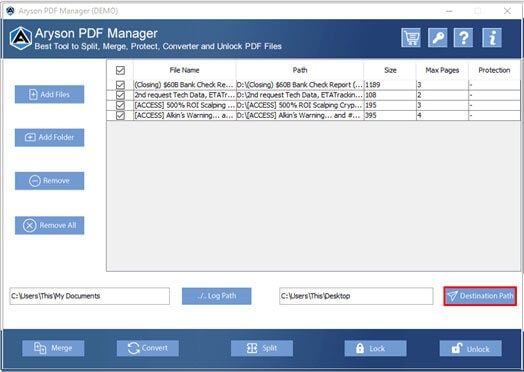Image resolution: width=524 pixels, height=372 pixels.
Task: Click size value 1189
Action: pos(373,85)
